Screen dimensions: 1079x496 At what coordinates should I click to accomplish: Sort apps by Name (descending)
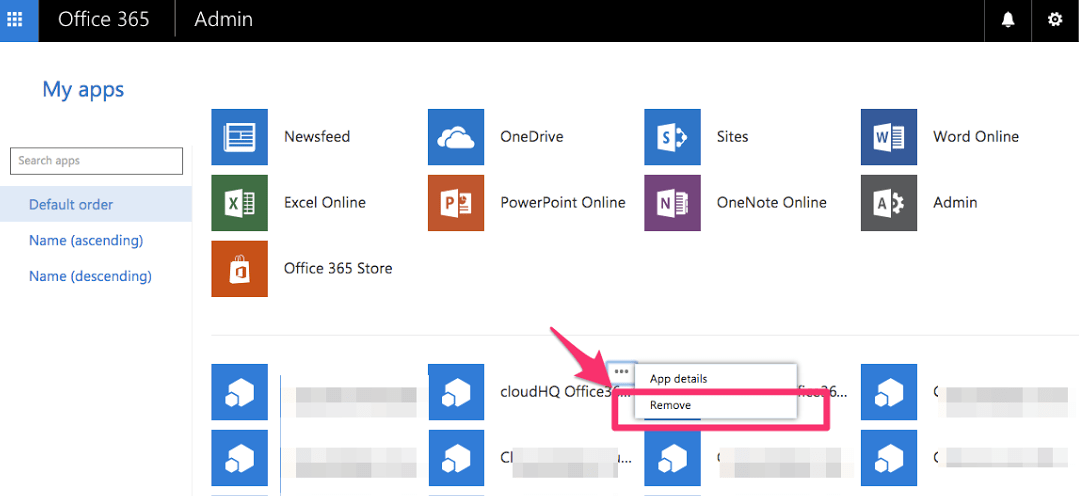click(x=90, y=277)
